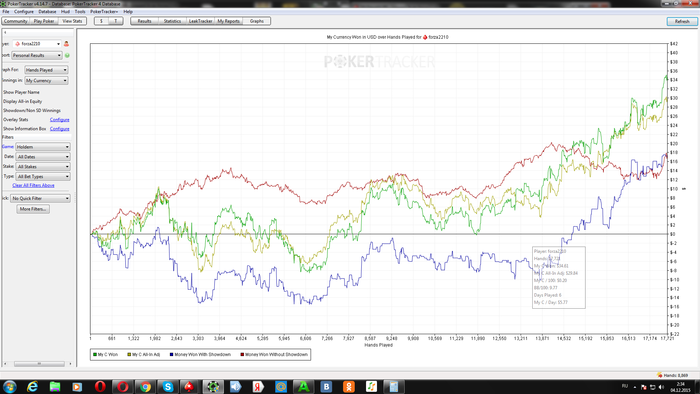Open Windows Media Player taskbar icon
This screenshot has height=394, width=700.
click(77, 386)
